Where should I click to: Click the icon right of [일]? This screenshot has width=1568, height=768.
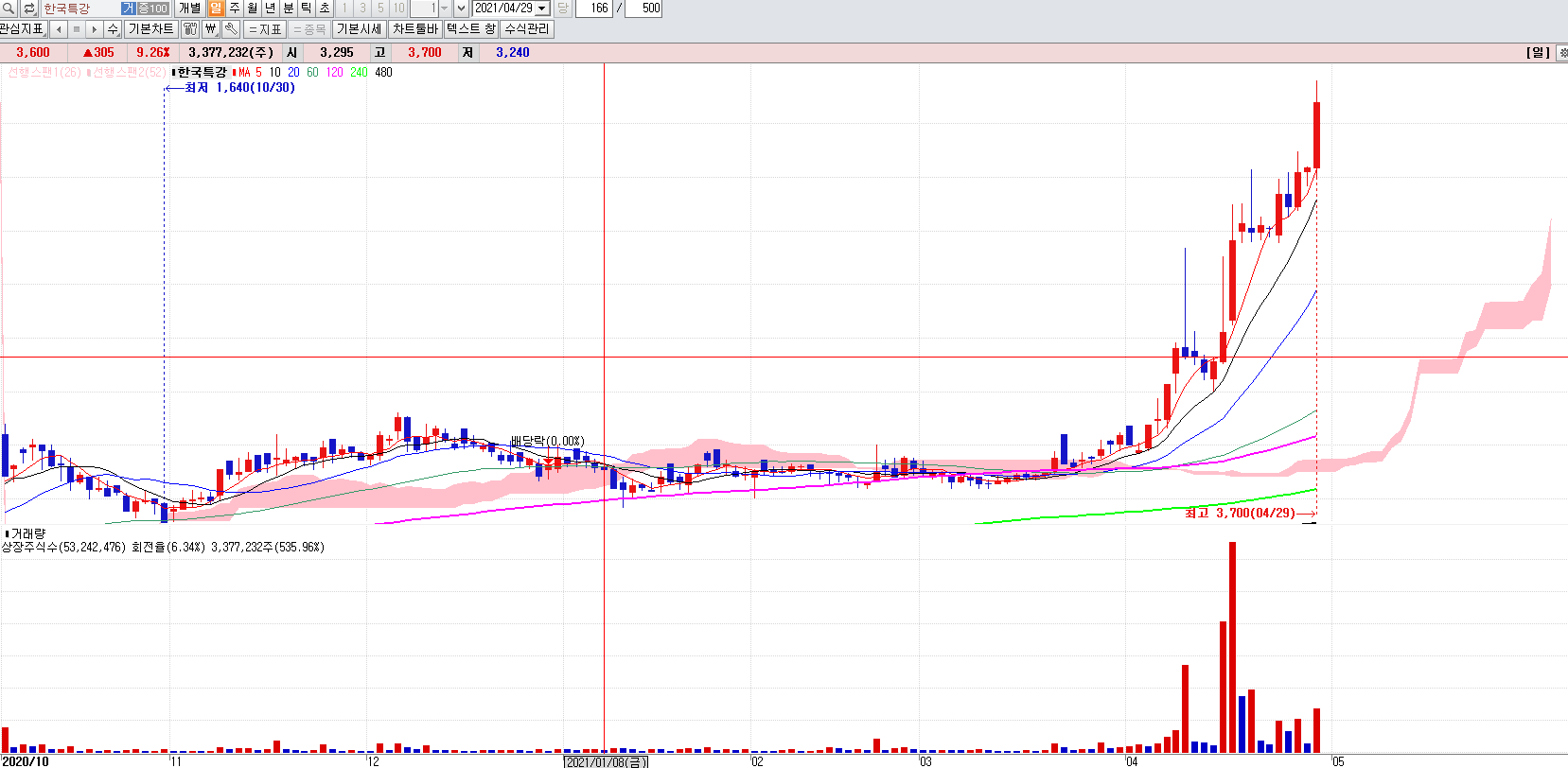[1562, 53]
